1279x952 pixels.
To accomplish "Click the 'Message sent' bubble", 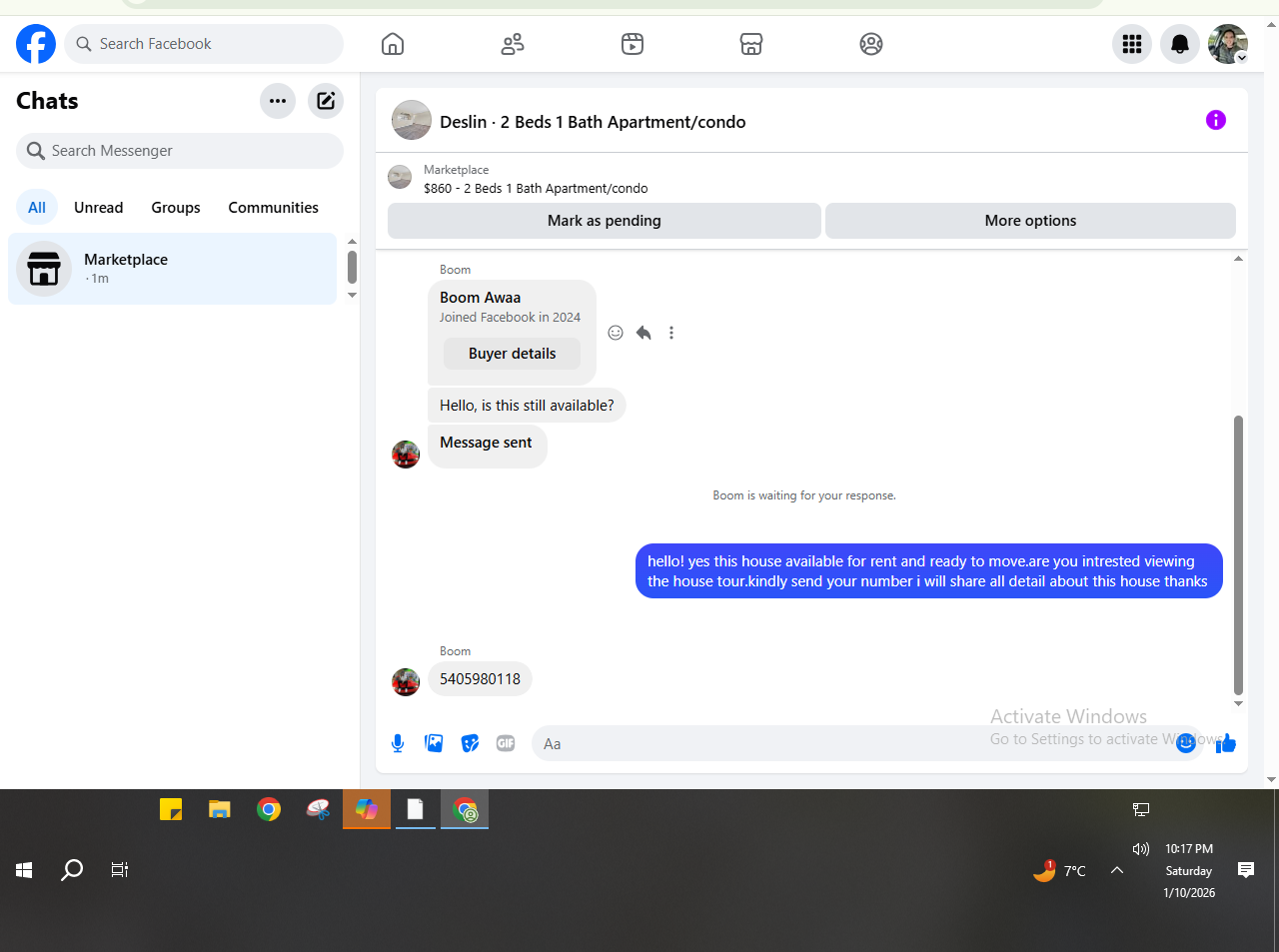I will [x=487, y=448].
